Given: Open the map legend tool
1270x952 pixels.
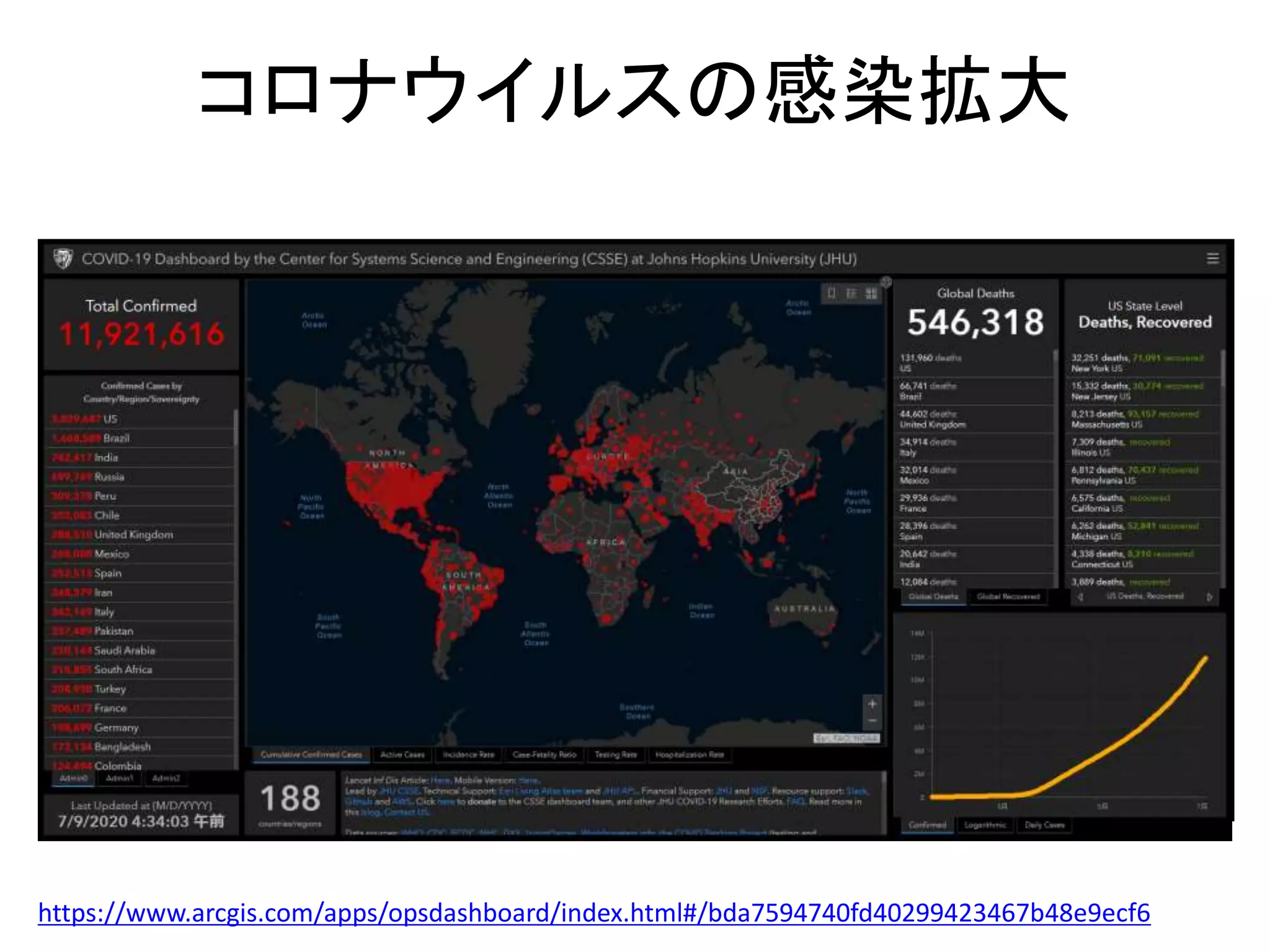Looking at the screenshot, I should coord(852,293).
